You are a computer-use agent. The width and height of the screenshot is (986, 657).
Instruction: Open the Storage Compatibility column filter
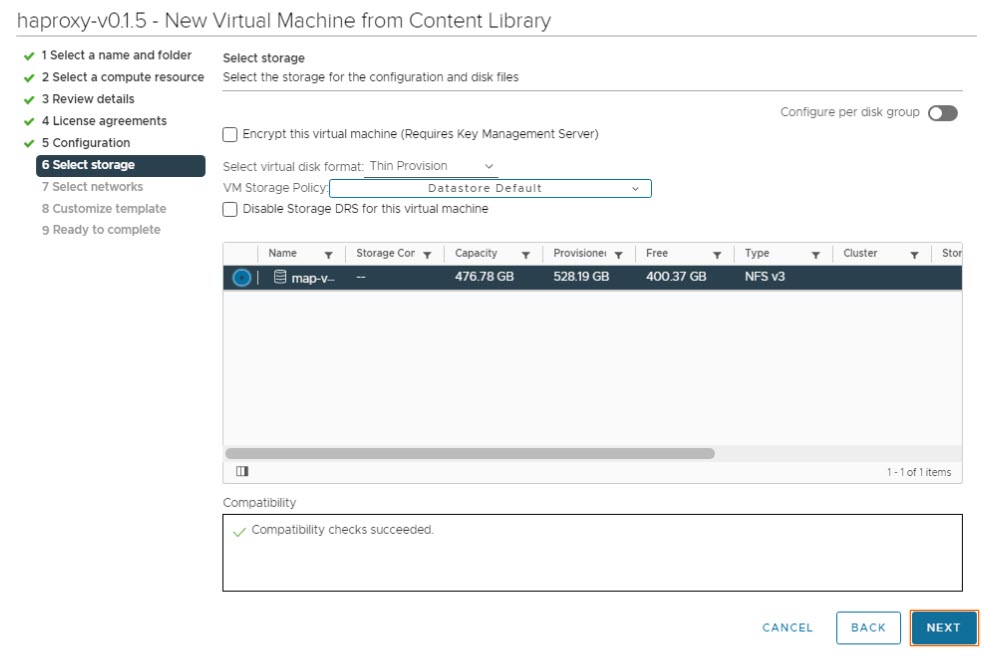point(427,255)
